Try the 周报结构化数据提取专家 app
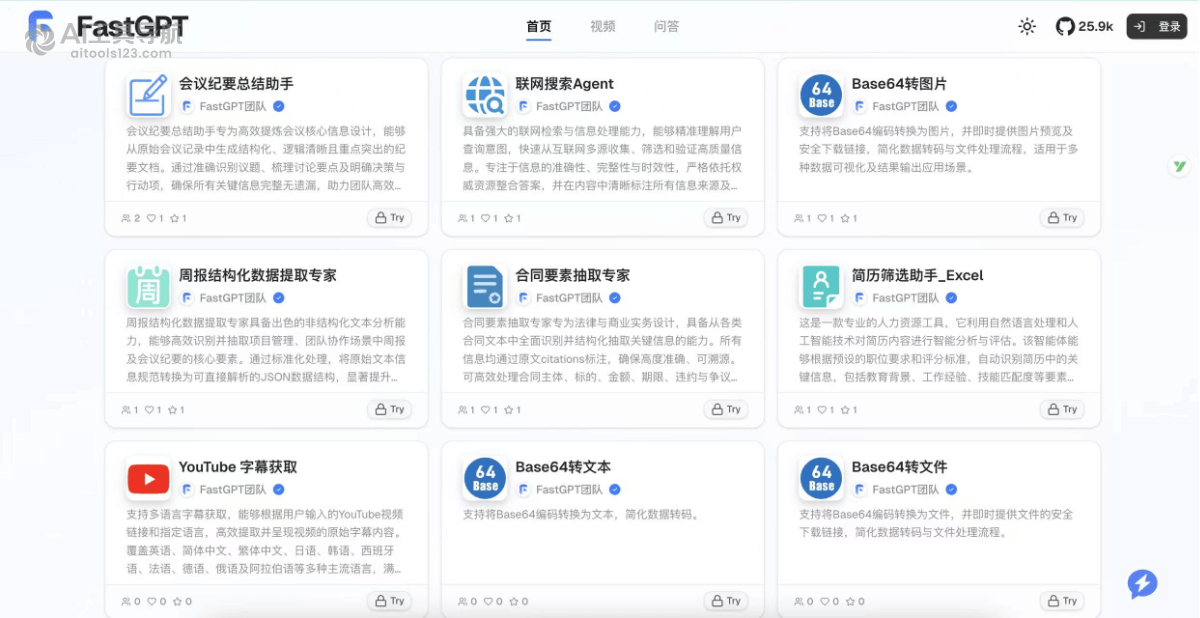This screenshot has height=618, width=1200. (390, 409)
